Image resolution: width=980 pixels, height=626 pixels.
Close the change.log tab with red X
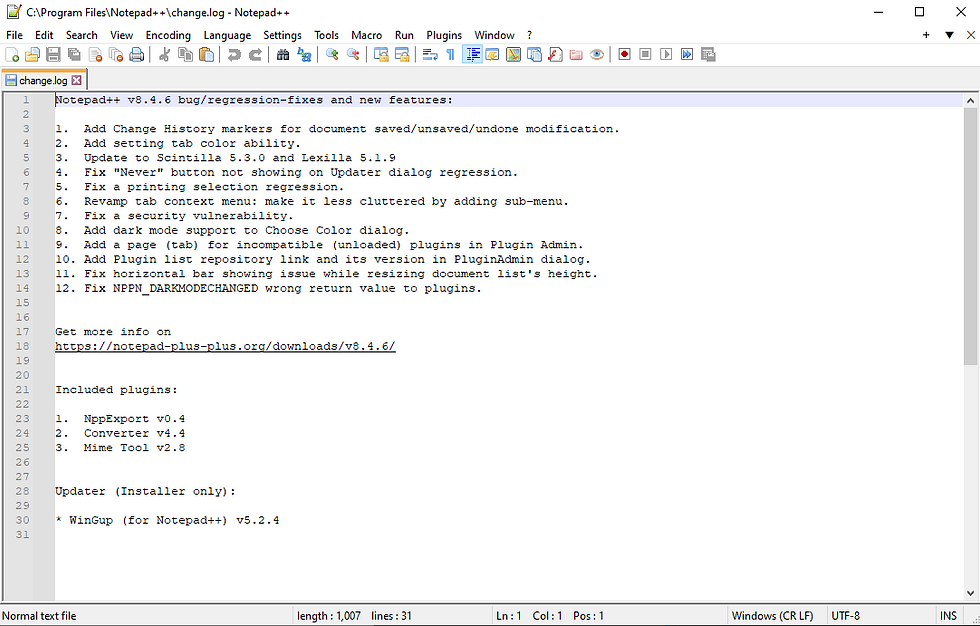76,80
